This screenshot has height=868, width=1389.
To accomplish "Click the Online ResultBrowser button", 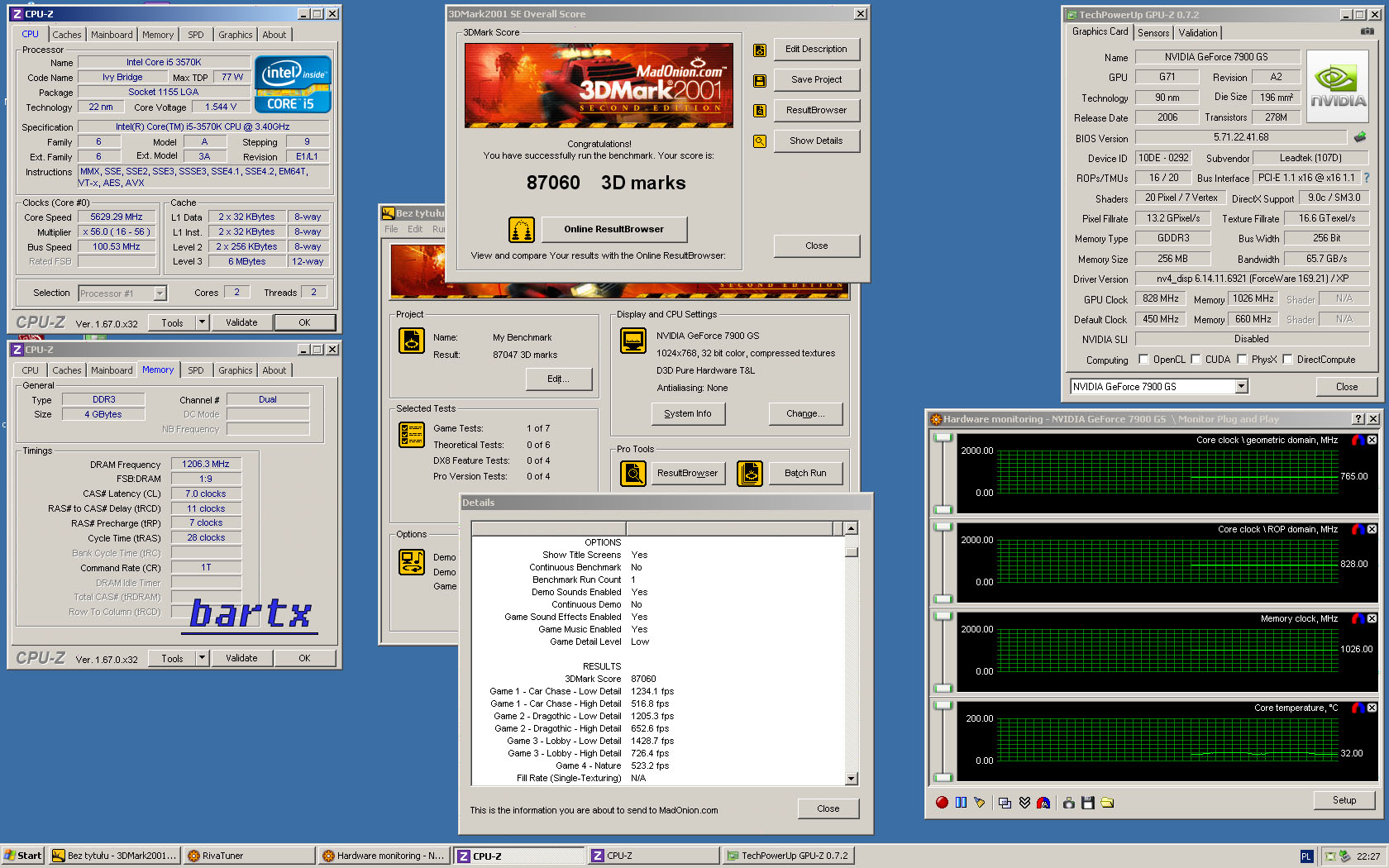I will pos(614,230).
